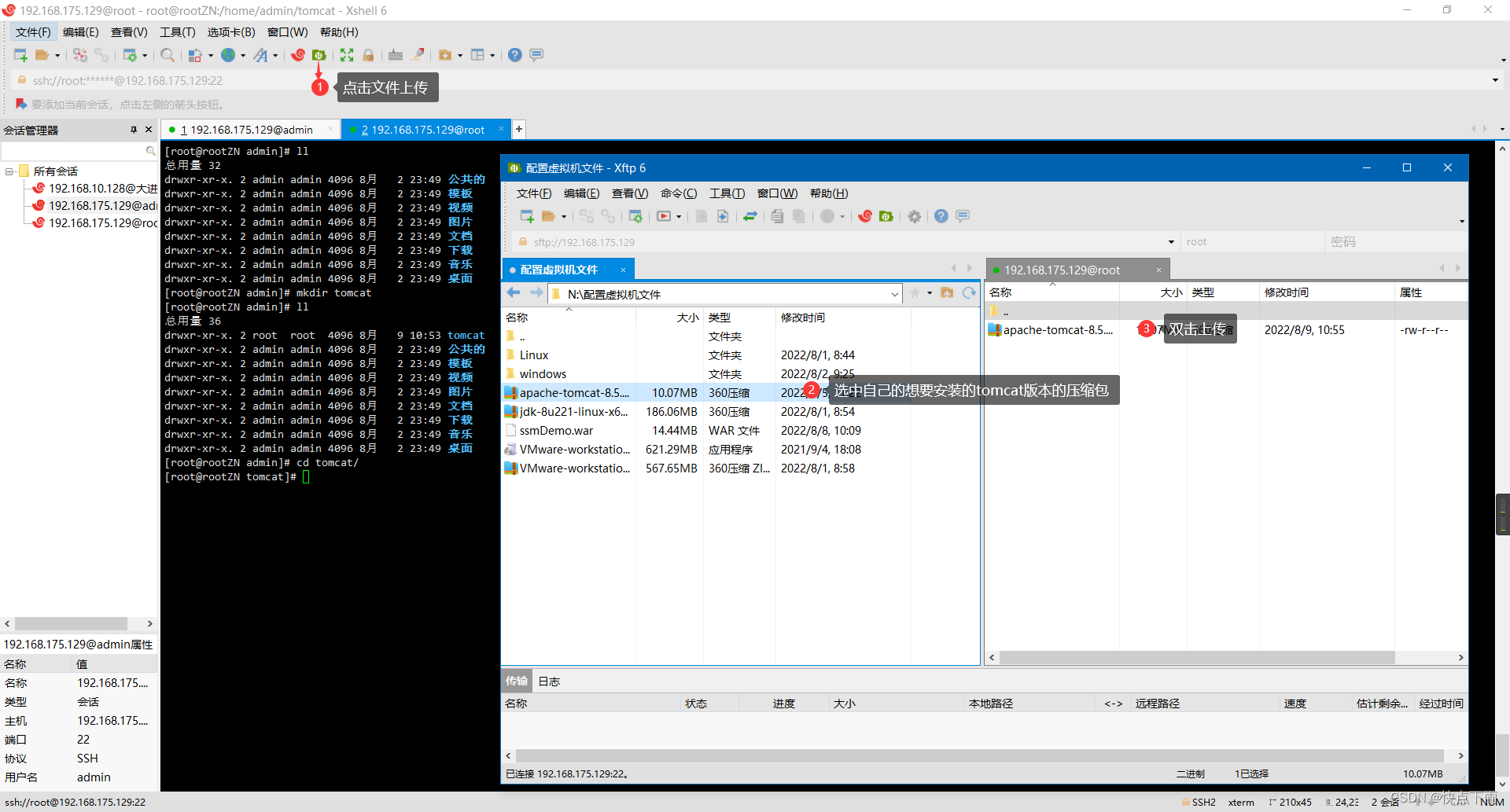This screenshot has height=812, width=1510.
Task: Click the globe encoding icon in Xshell
Action: pos(228,55)
